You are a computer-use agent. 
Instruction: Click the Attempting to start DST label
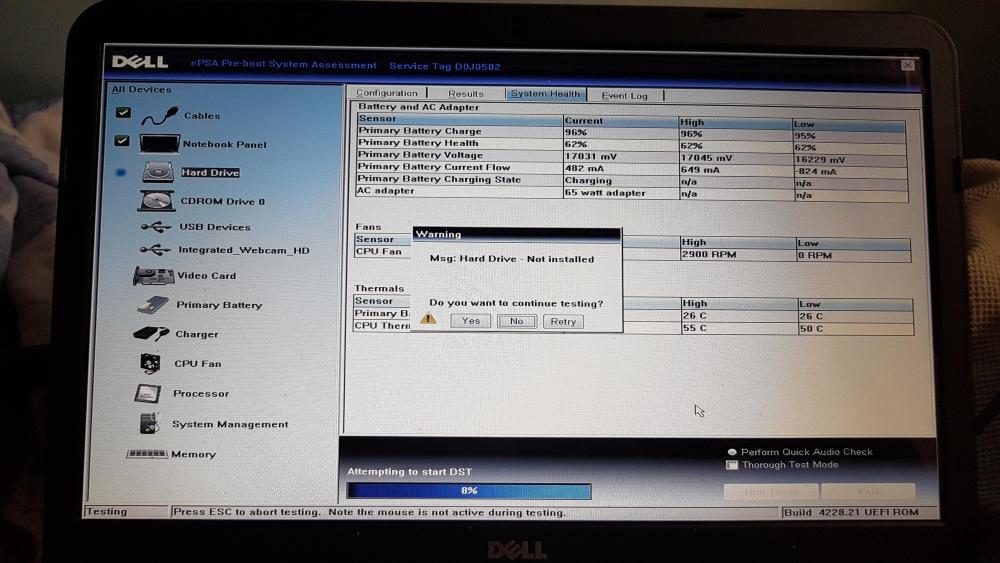click(409, 472)
